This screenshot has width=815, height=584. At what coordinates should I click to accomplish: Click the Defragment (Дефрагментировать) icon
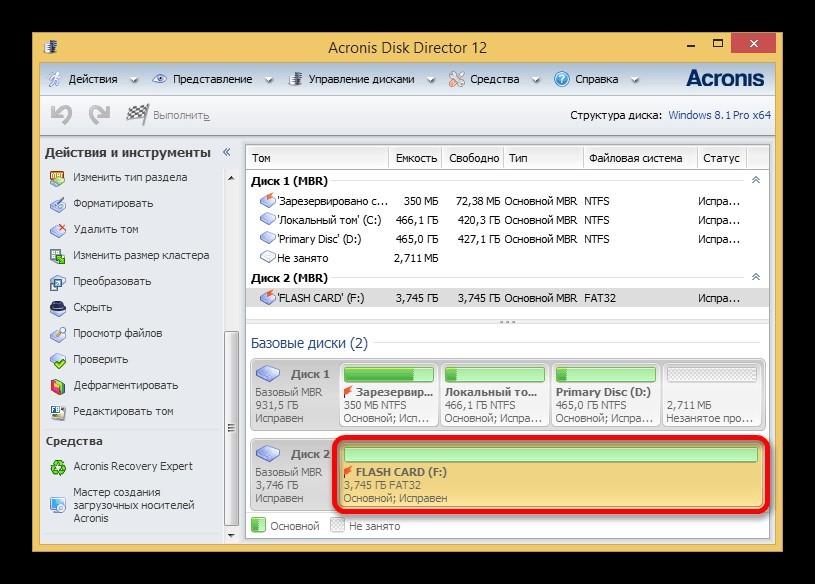tap(57, 386)
